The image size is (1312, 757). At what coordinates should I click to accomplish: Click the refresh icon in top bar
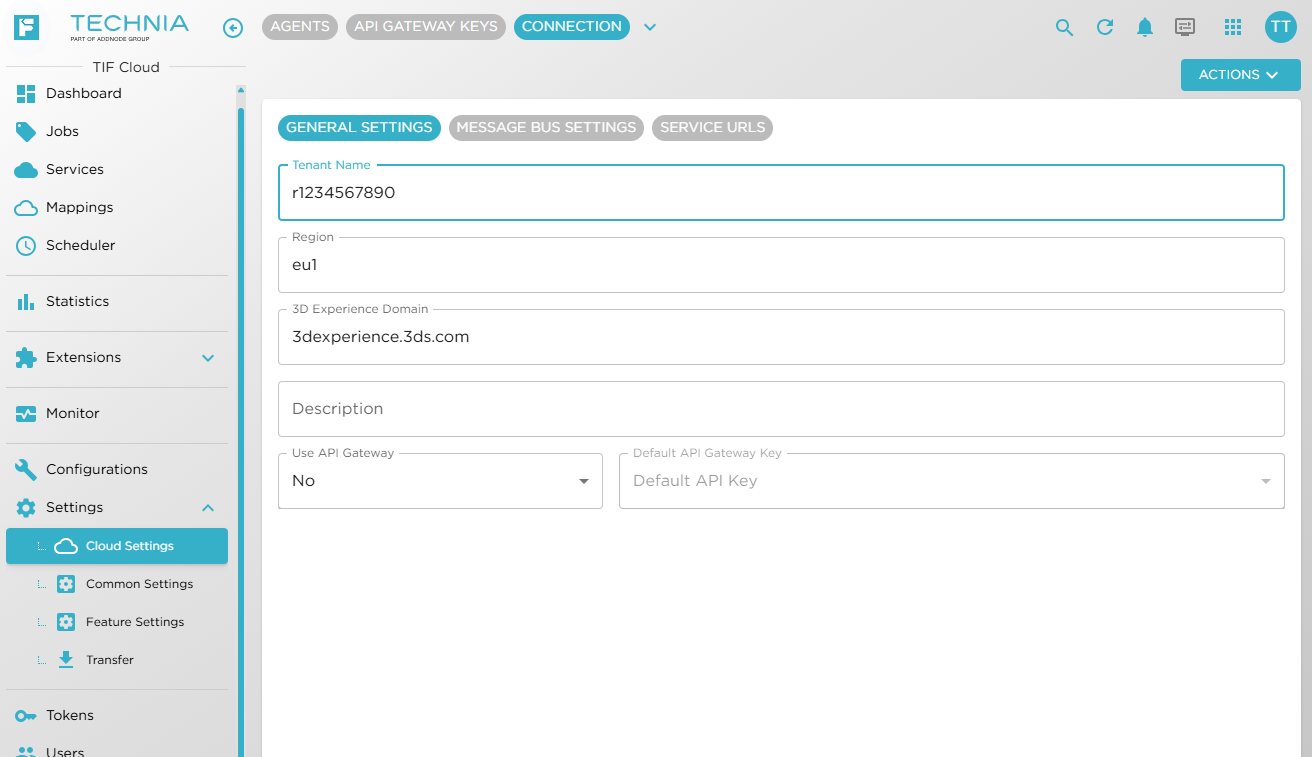[x=1105, y=27]
